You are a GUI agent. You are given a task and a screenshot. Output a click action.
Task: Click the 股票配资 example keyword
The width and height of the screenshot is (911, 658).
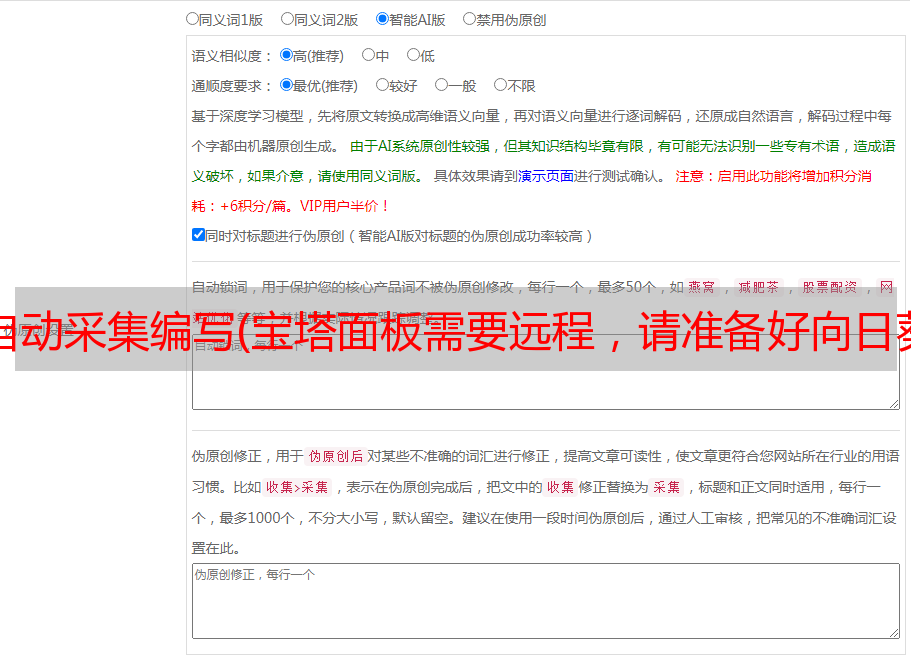[x=830, y=287]
